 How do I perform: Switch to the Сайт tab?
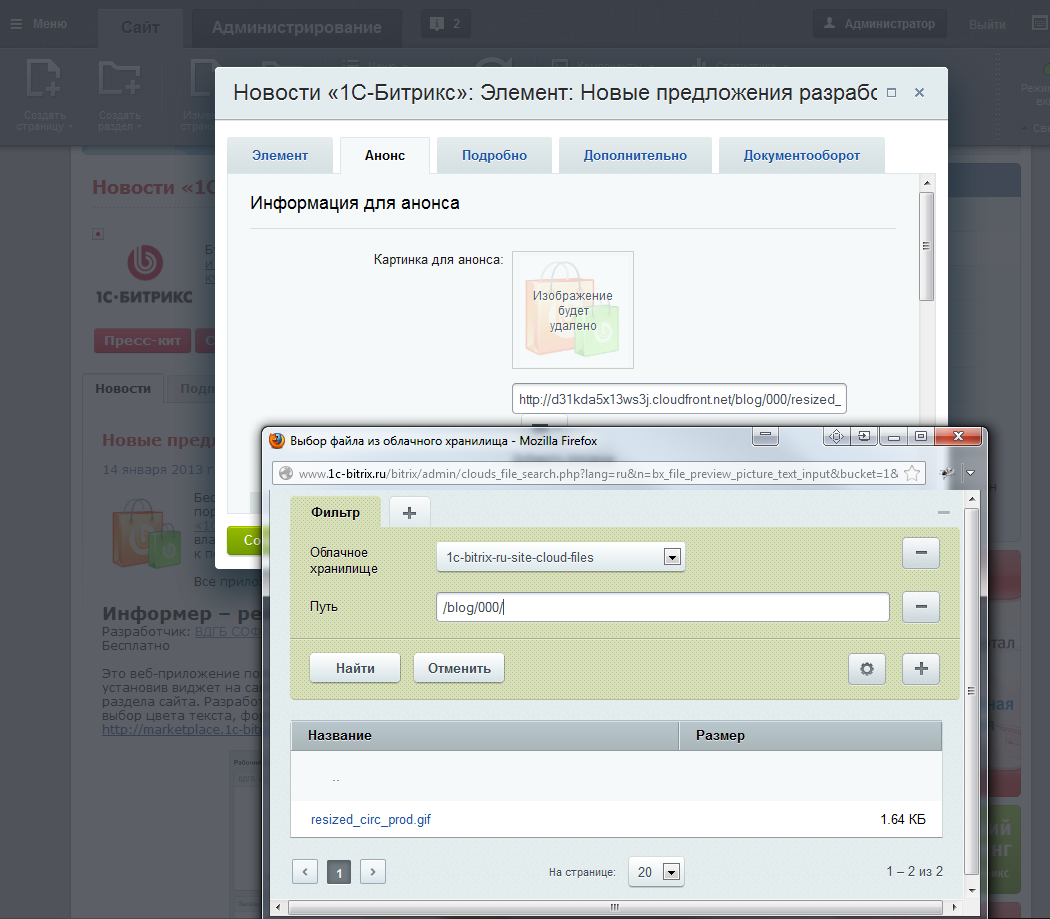tap(140, 27)
